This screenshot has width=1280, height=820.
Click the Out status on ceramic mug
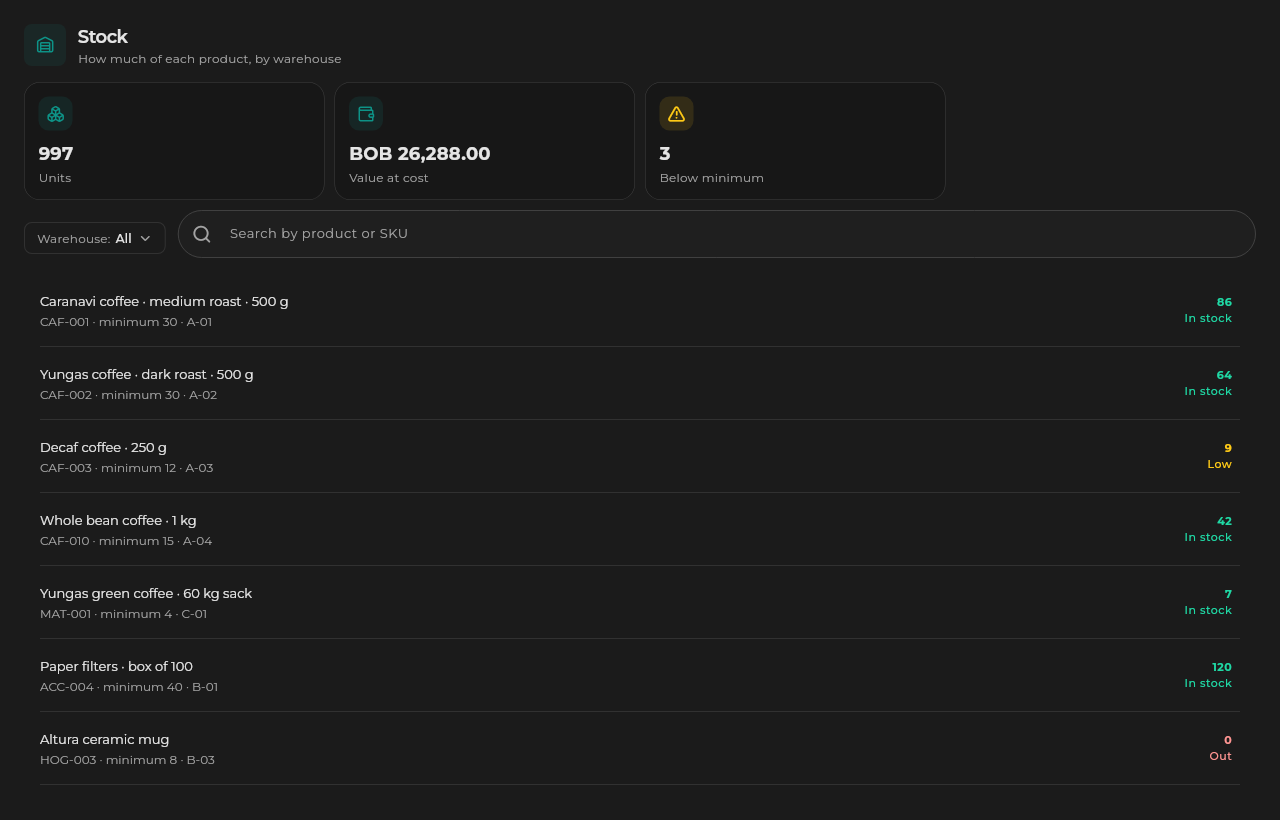tap(1220, 756)
